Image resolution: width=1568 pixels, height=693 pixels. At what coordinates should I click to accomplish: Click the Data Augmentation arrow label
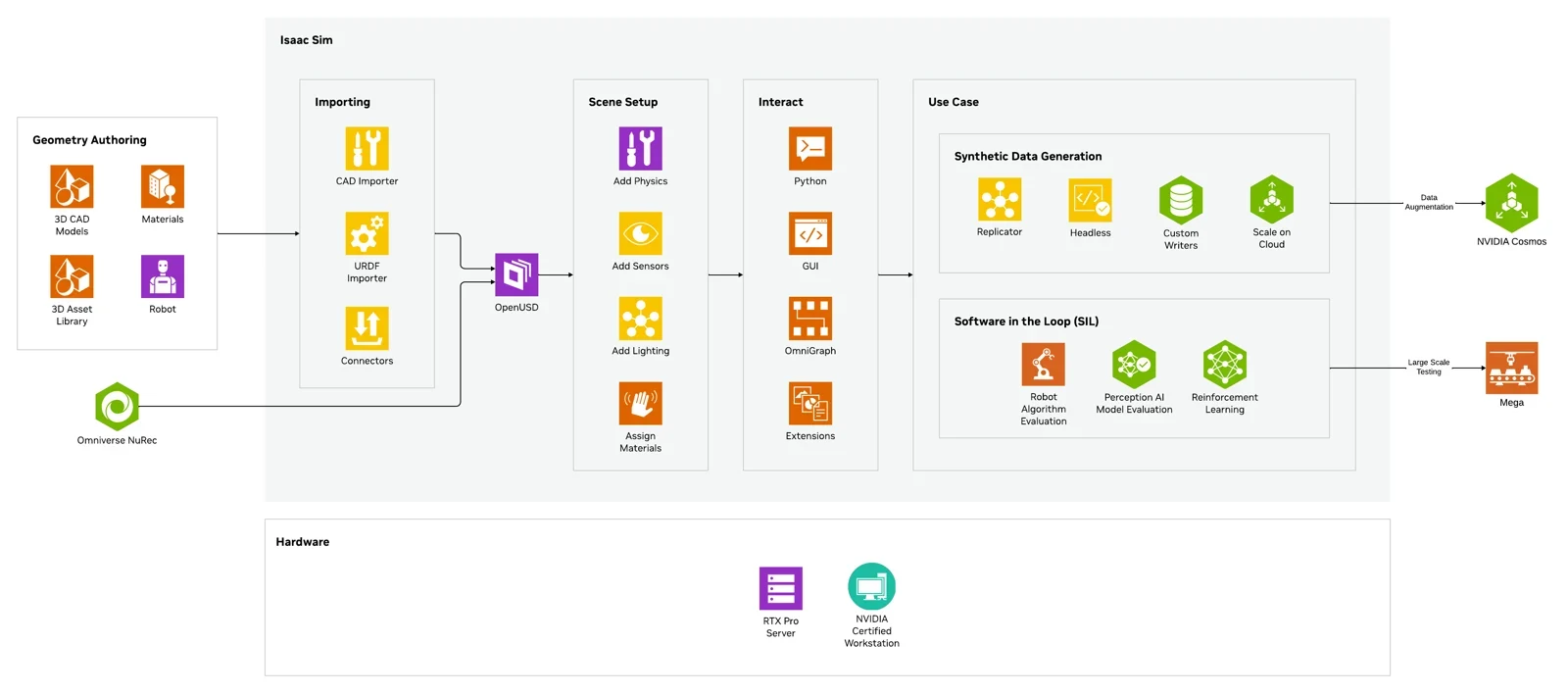pyautogui.click(x=1429, y=203)
